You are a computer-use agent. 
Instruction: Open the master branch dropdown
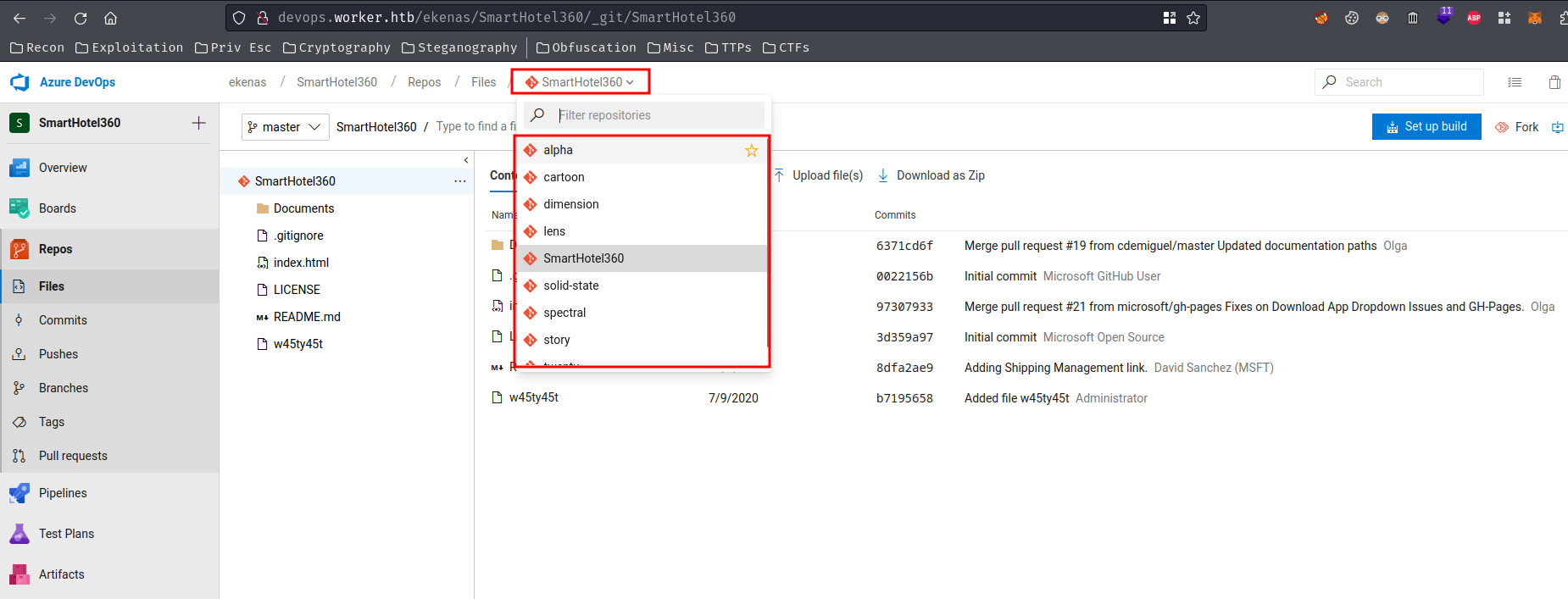(x=285, y=127)
